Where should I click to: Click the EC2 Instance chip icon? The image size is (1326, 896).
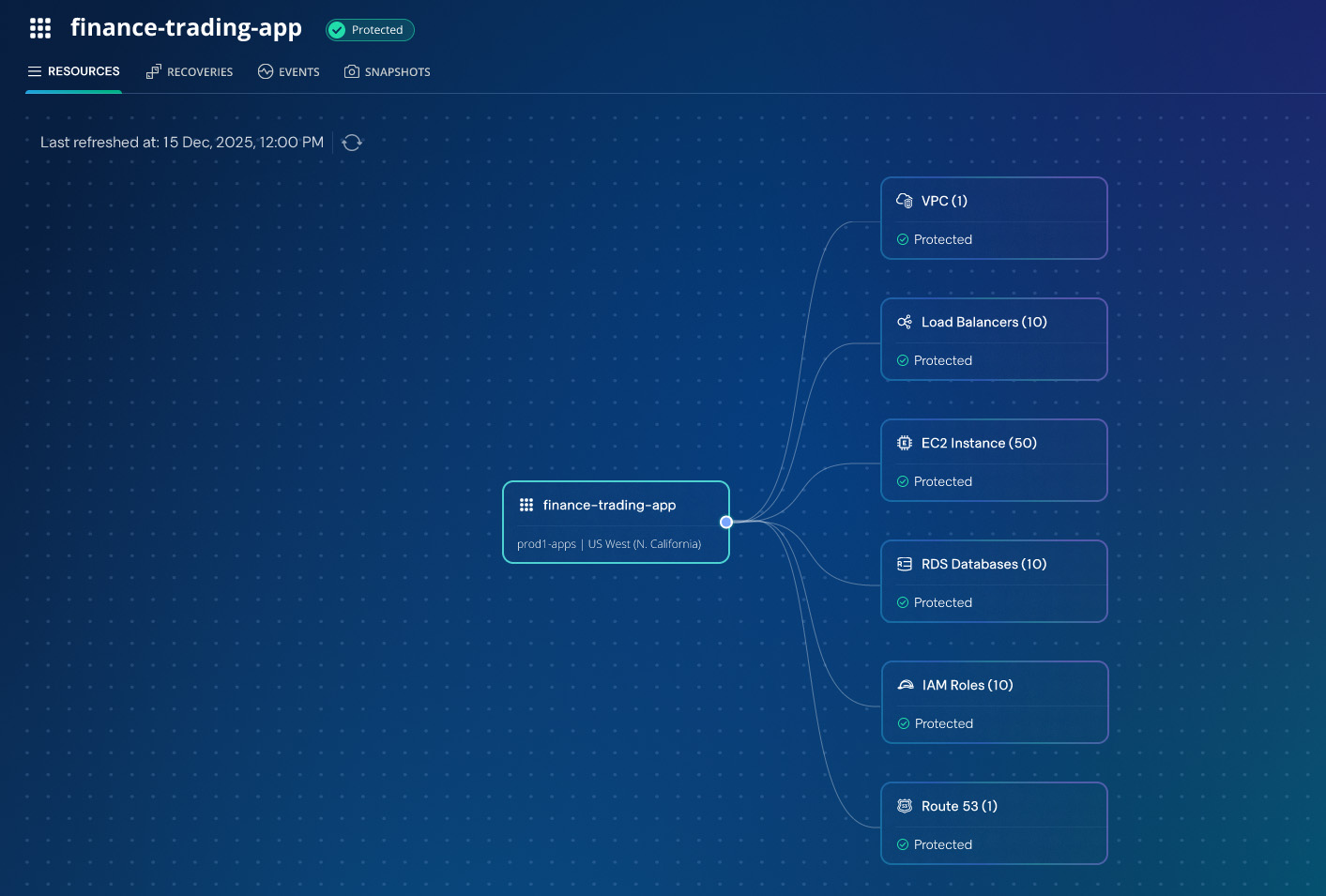(x=905, y=443)
